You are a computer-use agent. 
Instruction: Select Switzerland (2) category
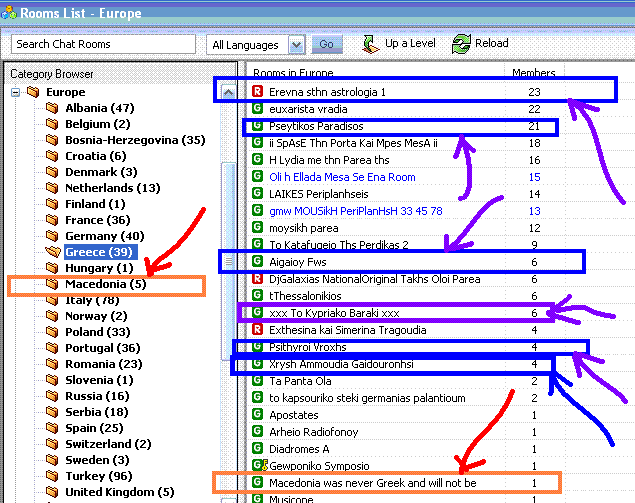tap(108, 444)
